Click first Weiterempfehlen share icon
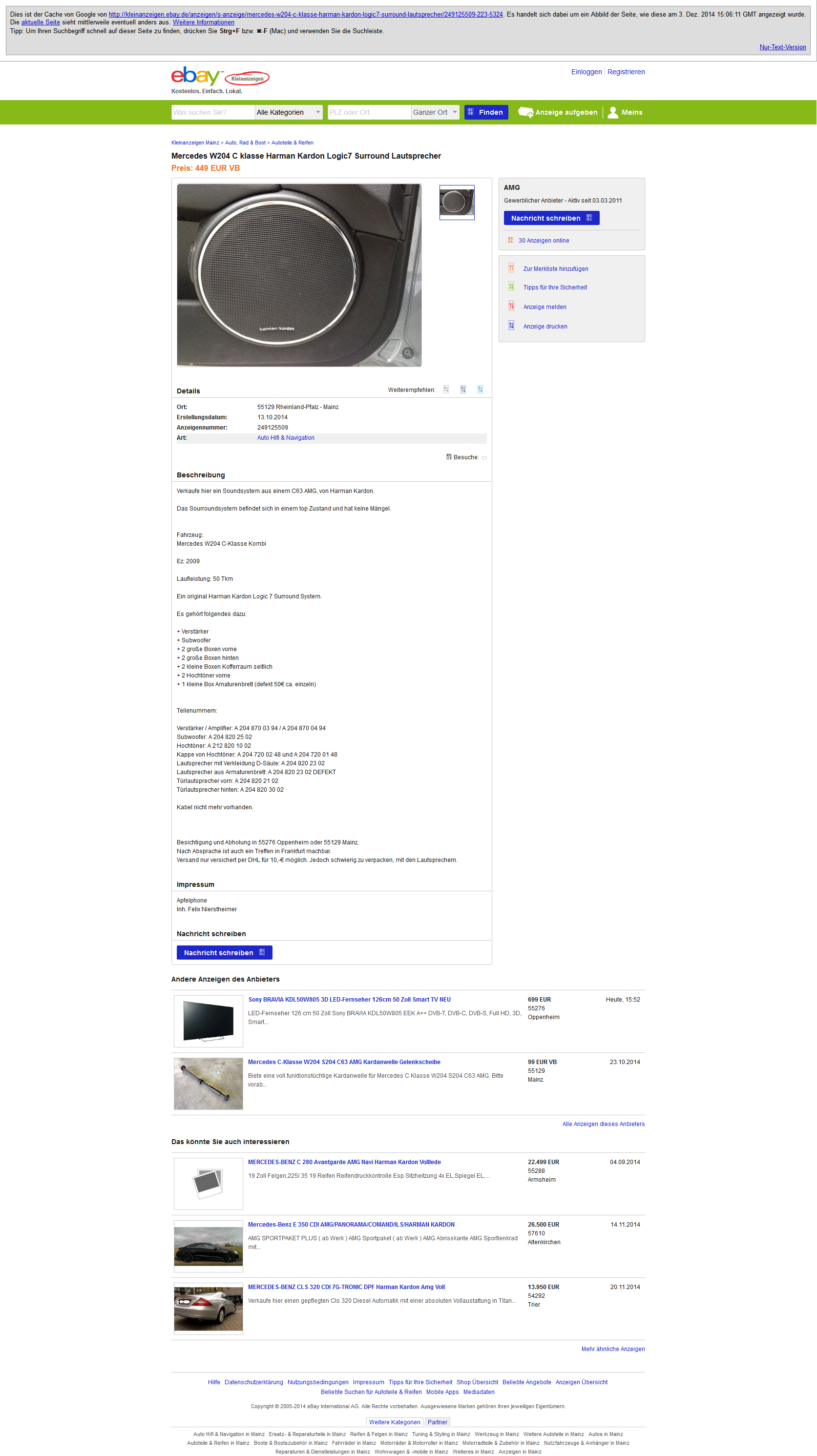817x1456 pixels. click(446, 390)
